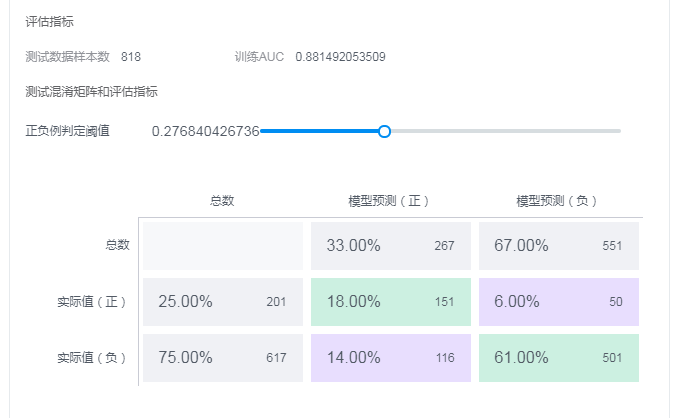
Task: Click predicted negative total cell 67.00% 551
Action: pos(559,246)
